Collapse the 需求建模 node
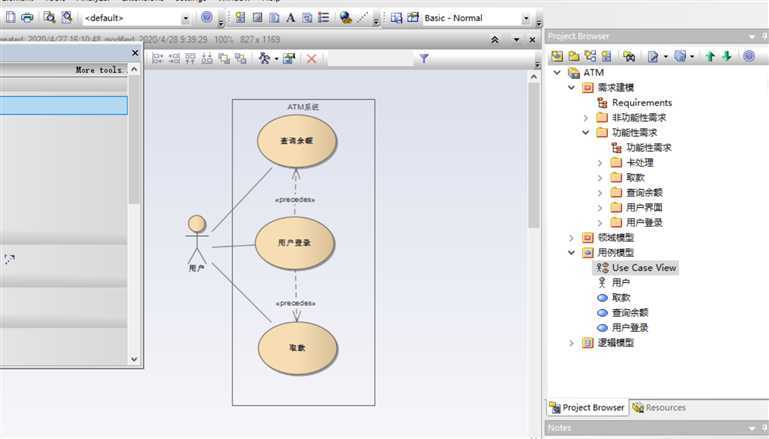 coord(571,87)
